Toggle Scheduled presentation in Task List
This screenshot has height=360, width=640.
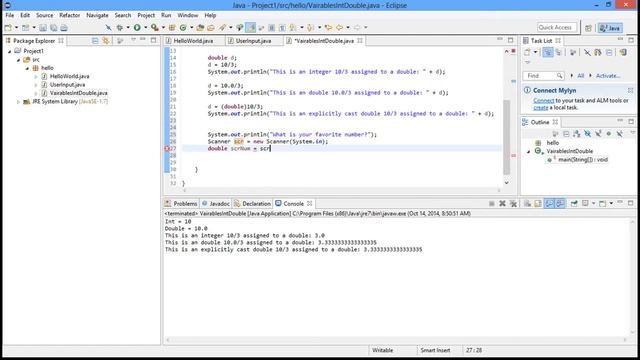point(558,52)
